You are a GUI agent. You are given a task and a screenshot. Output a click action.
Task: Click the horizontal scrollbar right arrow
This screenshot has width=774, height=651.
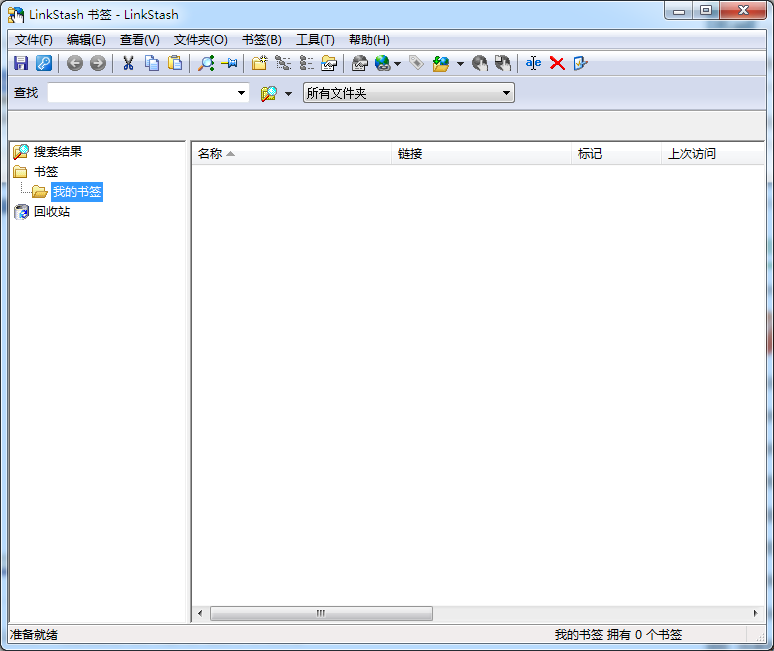click(755, 613)
